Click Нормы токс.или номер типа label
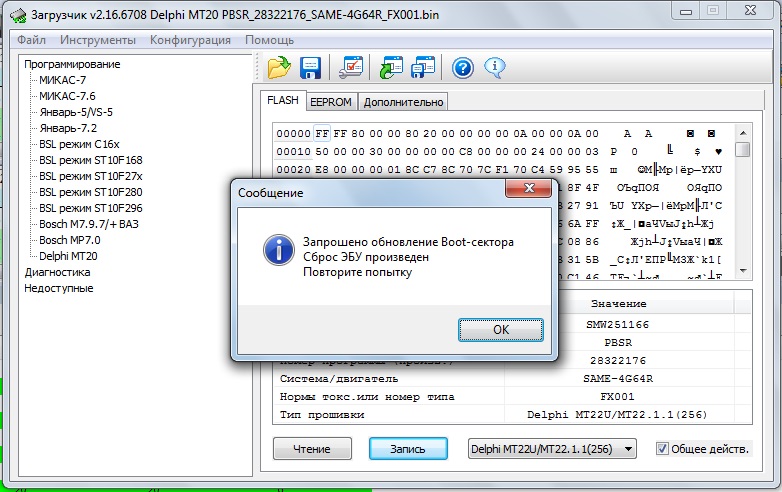 pos(367,397)
